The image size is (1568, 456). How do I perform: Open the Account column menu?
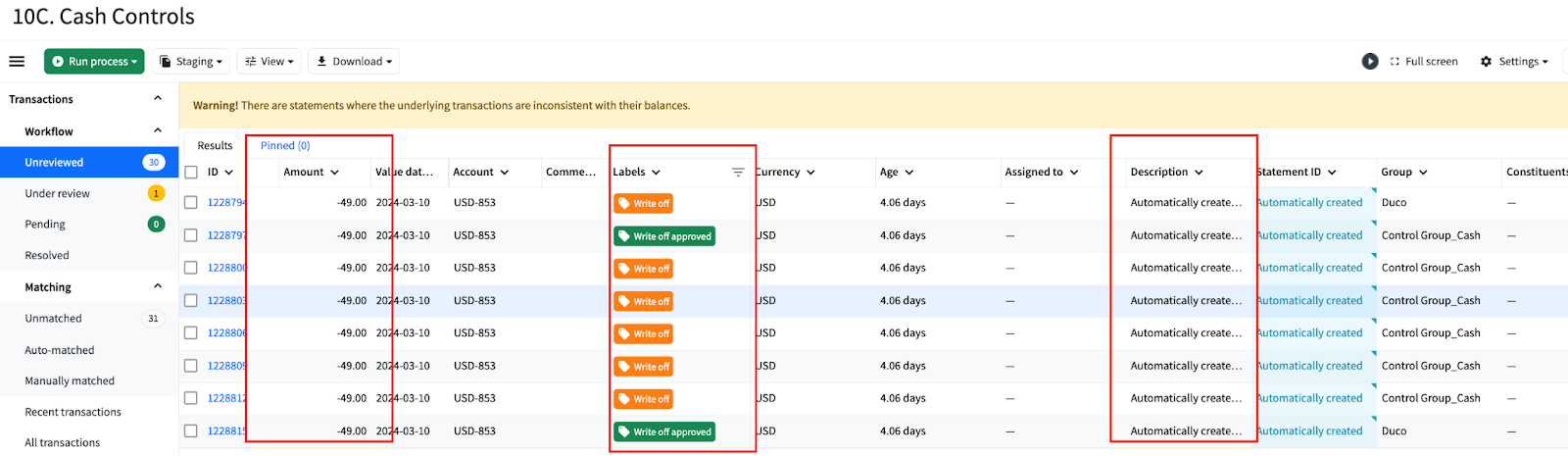pyautogui.click(x=505, y=173)
